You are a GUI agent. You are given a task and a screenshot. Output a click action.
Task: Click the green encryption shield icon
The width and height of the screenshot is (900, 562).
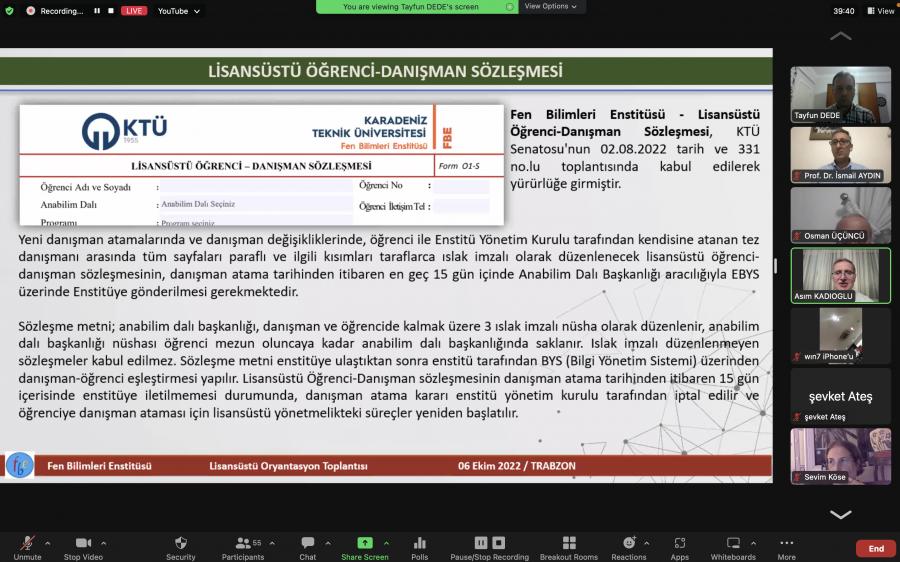click(9, 11)
